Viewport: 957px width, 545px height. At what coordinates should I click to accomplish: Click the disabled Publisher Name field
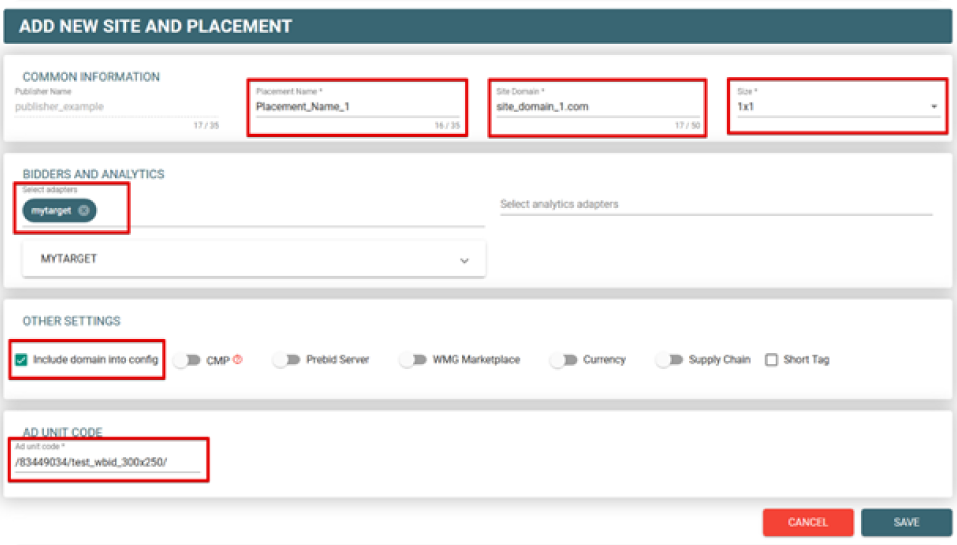[117, 107]
